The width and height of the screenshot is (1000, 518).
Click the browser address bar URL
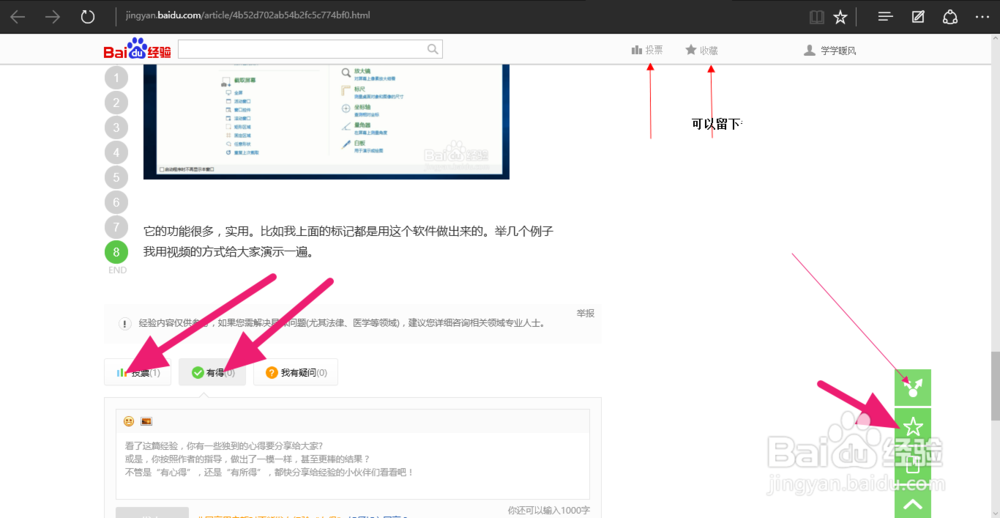coord(247,15)
